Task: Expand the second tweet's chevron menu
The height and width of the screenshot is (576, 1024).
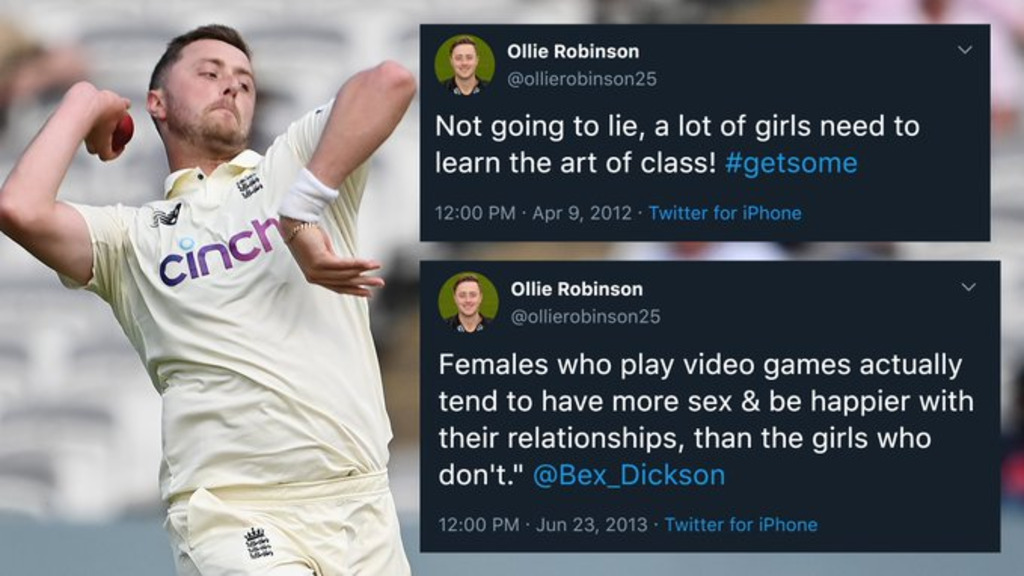Action: 968,287
